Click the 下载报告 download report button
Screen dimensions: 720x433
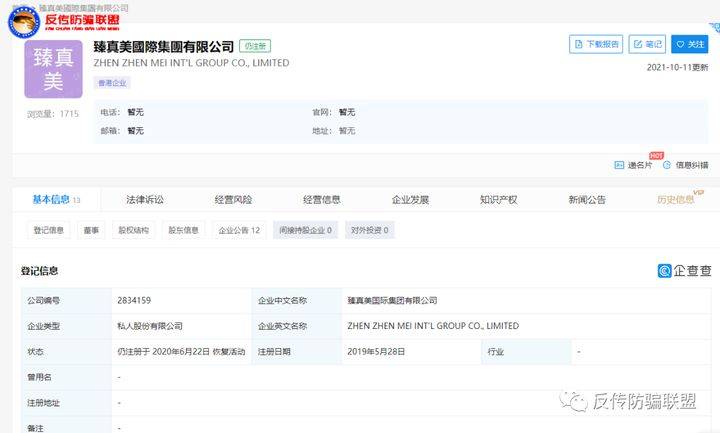click(596, 44)
